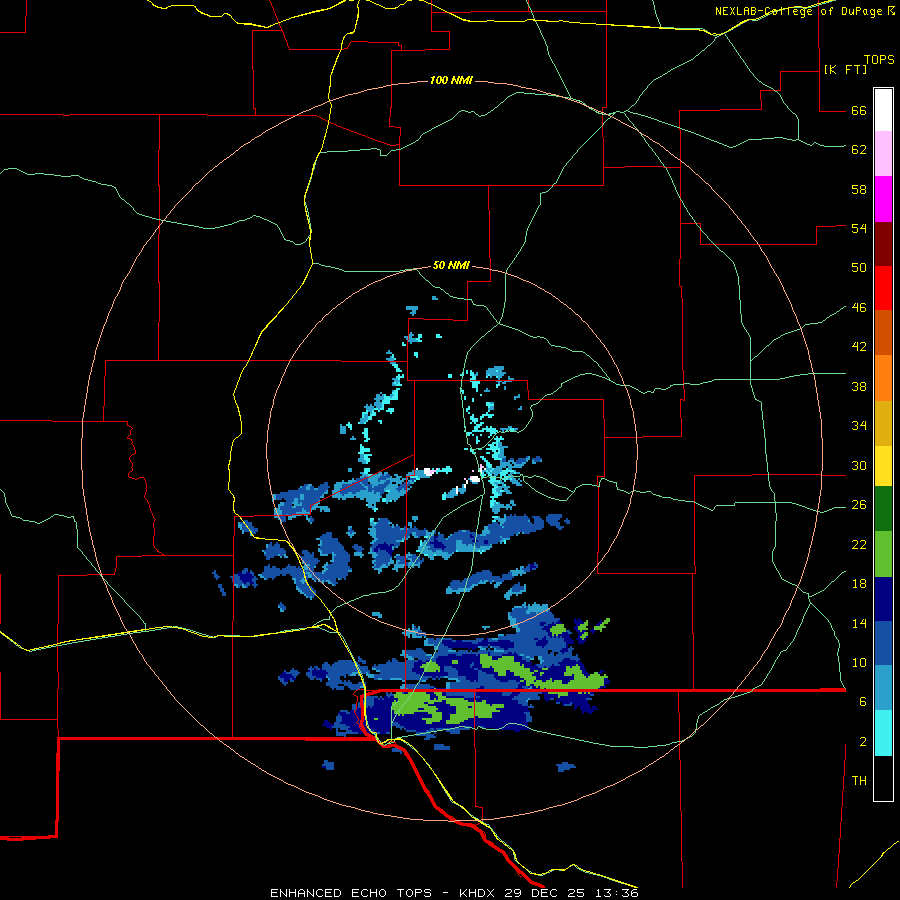Click the 29 DEC 25 date stamp
The width and height of the screenshot is (900, 900).
[547, 893]
